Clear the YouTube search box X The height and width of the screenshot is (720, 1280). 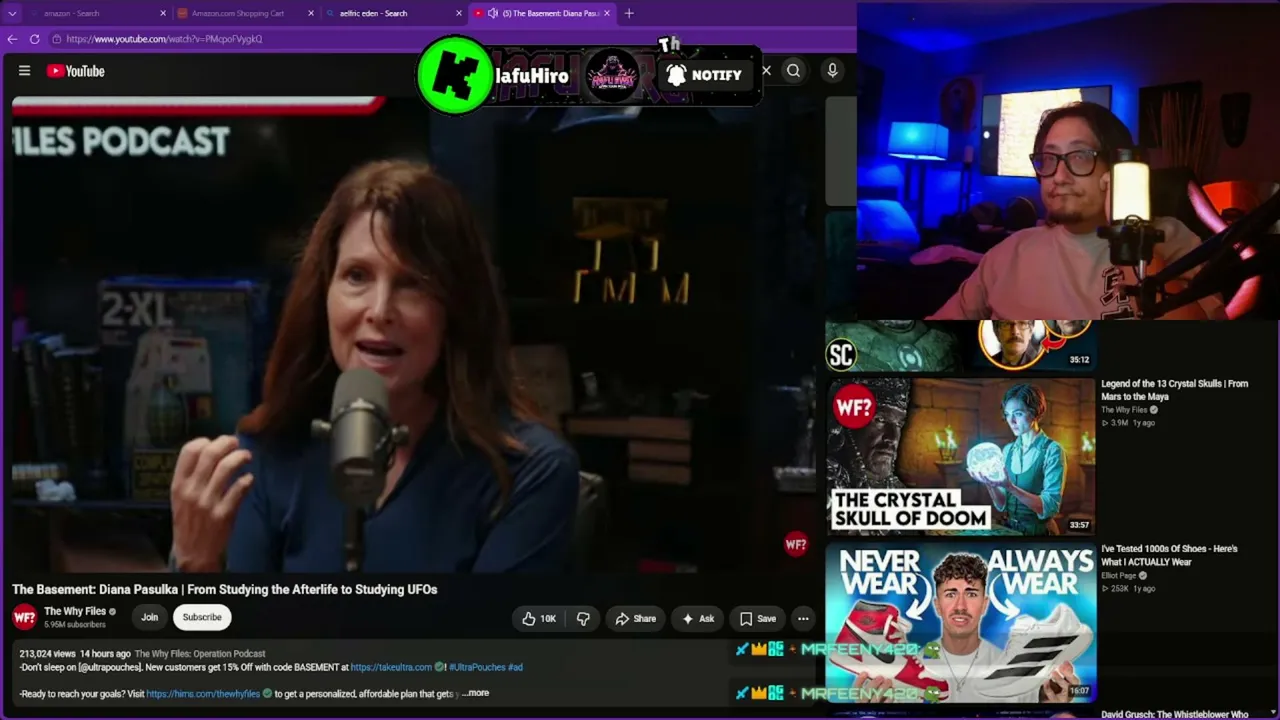767,71
